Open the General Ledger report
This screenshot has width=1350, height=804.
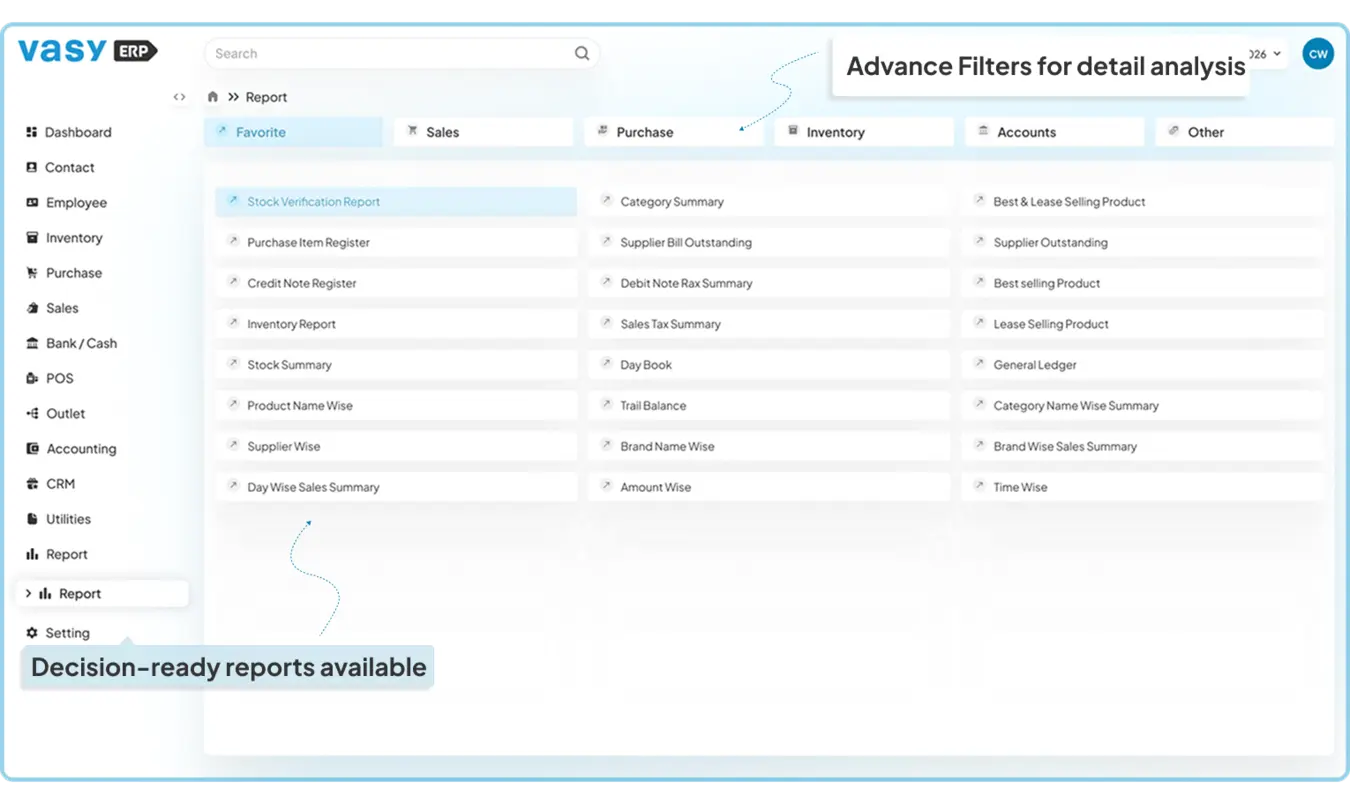(1035, 365)
